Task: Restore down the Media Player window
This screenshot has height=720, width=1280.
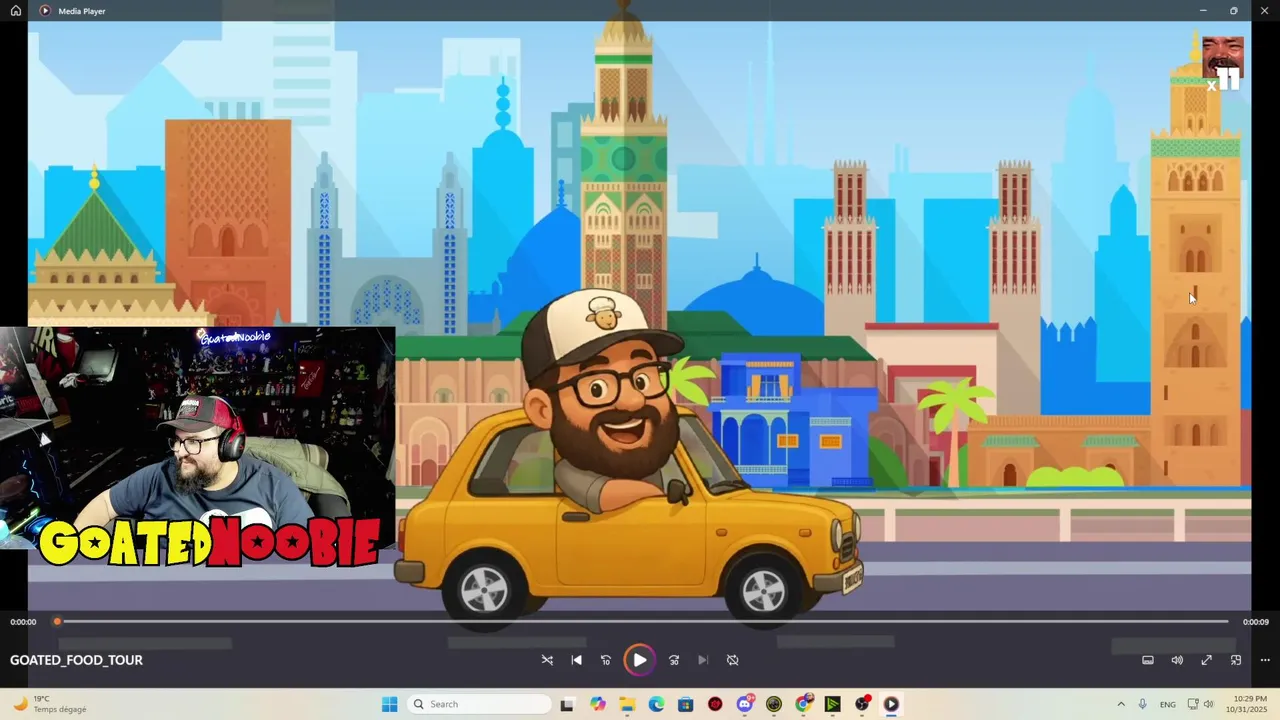Action: coord(1233,11)
